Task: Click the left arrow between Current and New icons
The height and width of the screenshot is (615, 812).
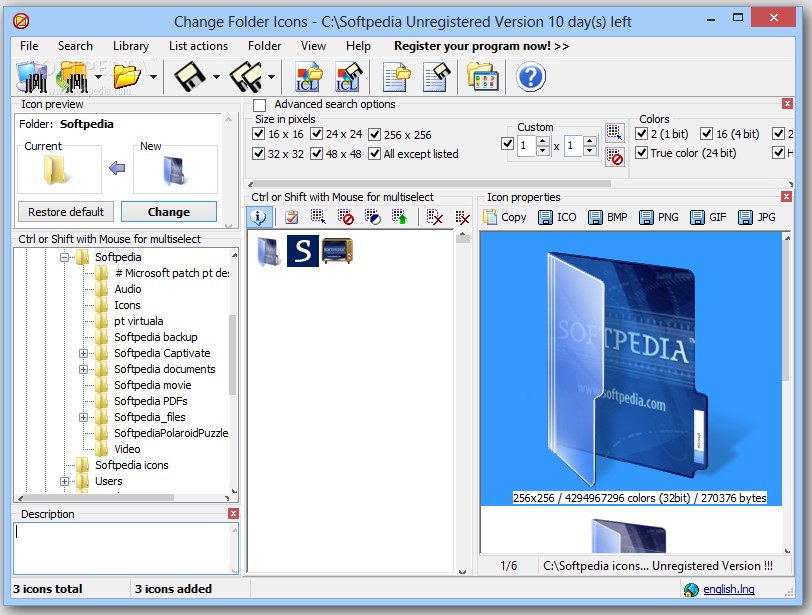Action: point(117,168)
